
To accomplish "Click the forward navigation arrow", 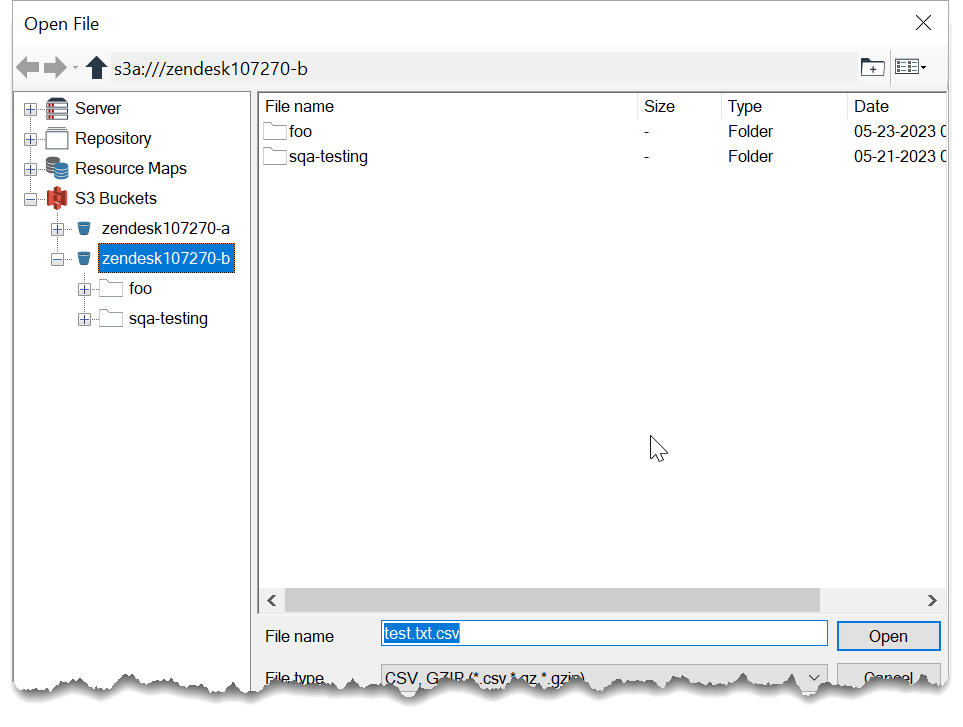I will point(55,67).
